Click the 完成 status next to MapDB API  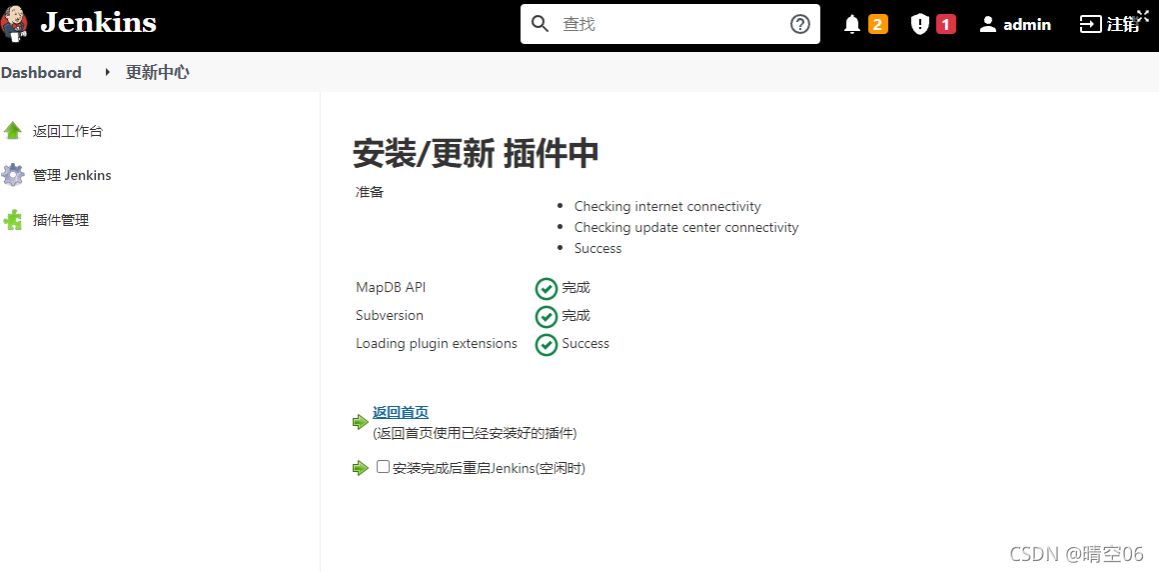pos(576,287)
